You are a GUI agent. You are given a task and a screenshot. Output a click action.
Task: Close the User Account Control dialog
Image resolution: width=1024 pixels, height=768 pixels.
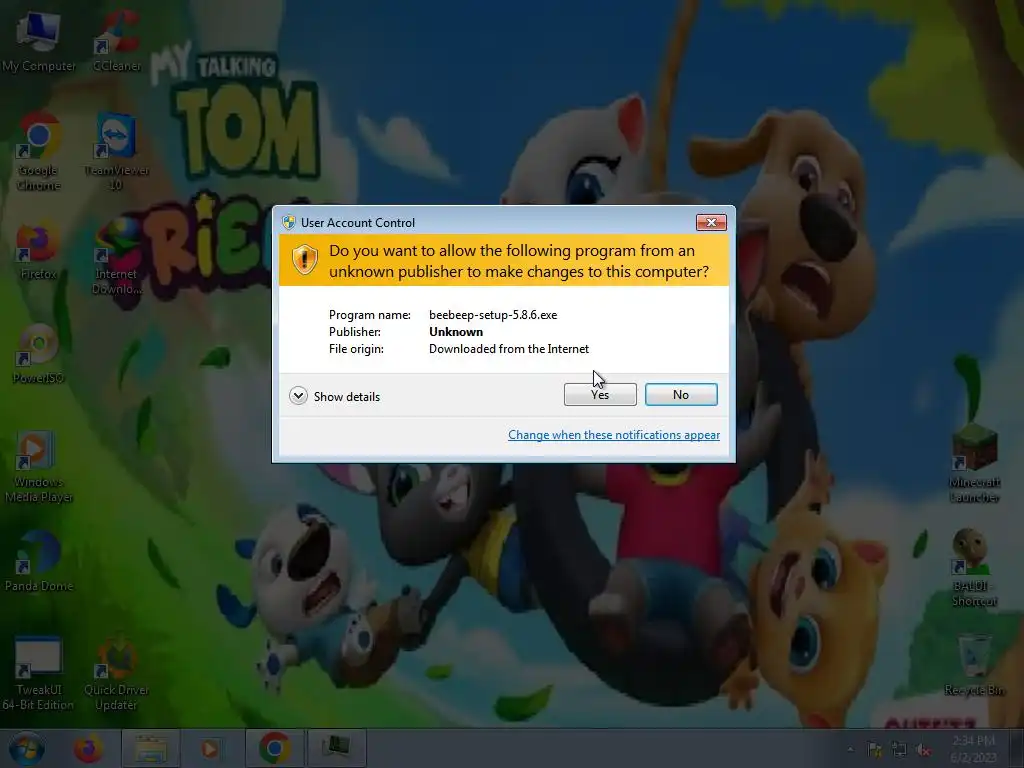711,223
